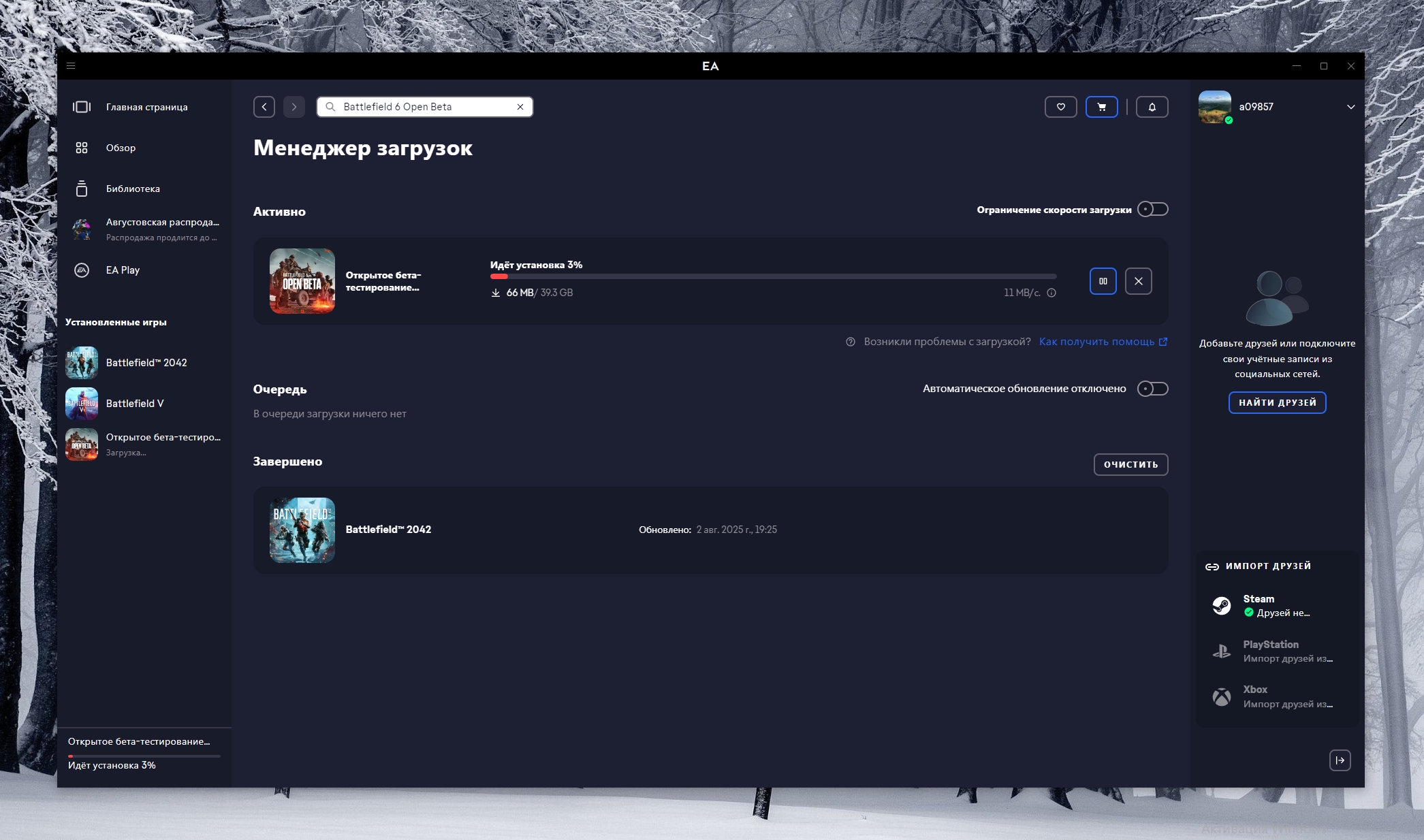Open the notifications bell icon

tap(1152, 107)
